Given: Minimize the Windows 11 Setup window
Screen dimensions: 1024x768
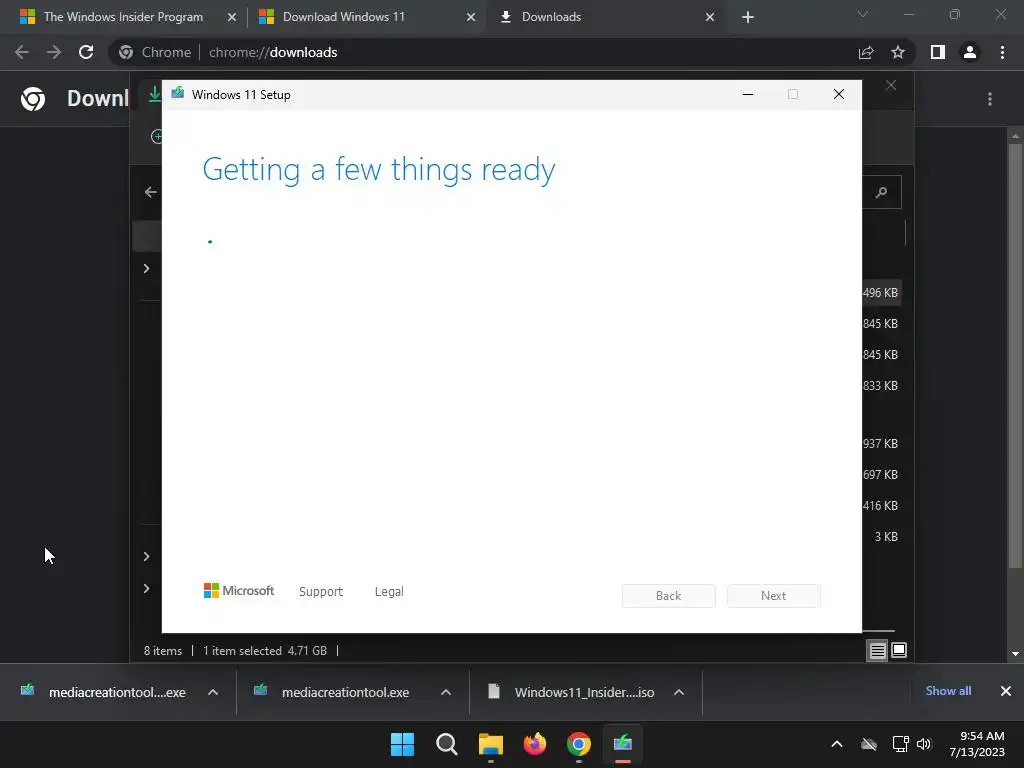Looking at the screenshot, I should [748, 95].
